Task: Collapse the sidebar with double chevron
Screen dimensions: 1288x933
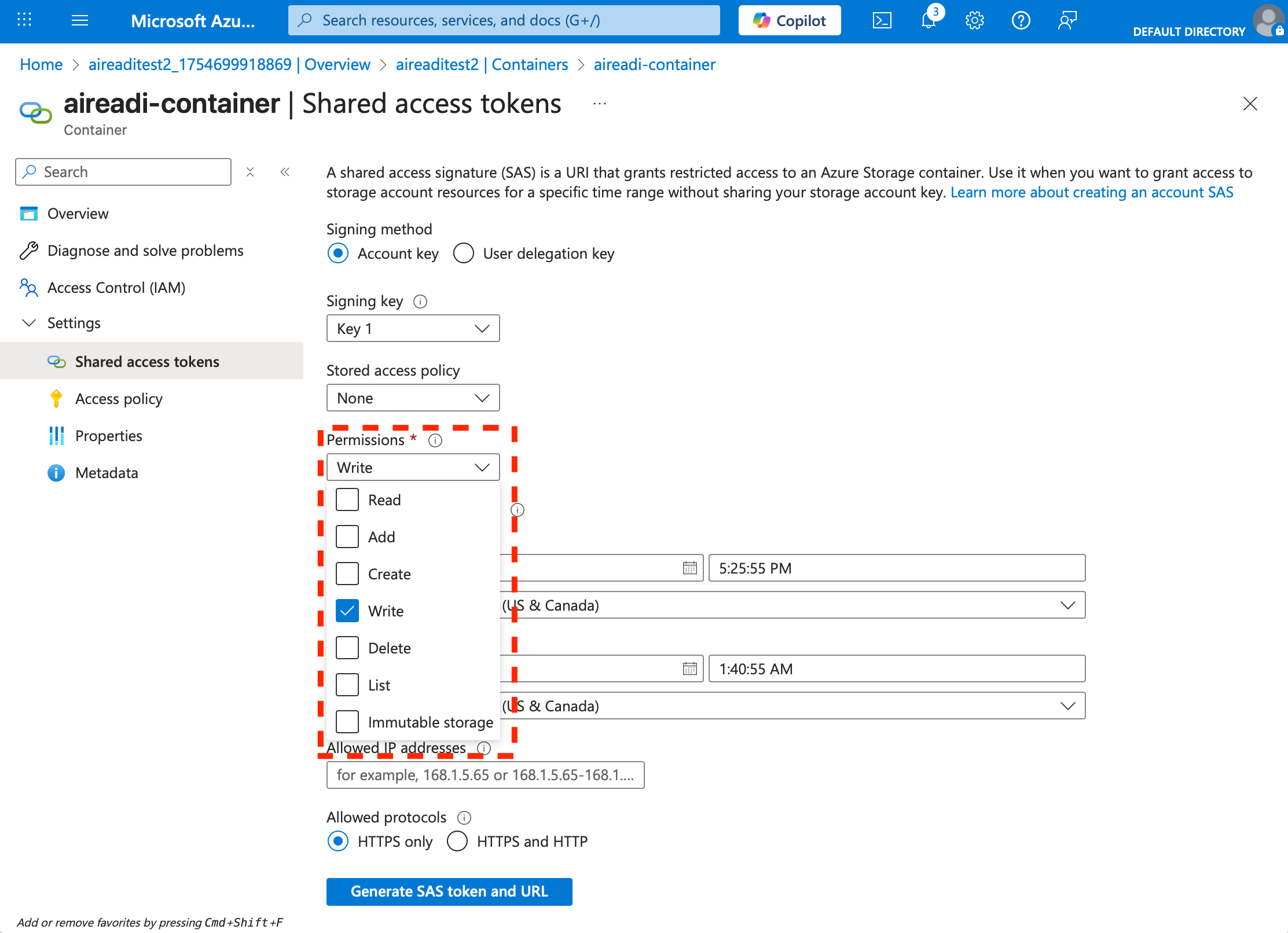Action: click(285, 172)
